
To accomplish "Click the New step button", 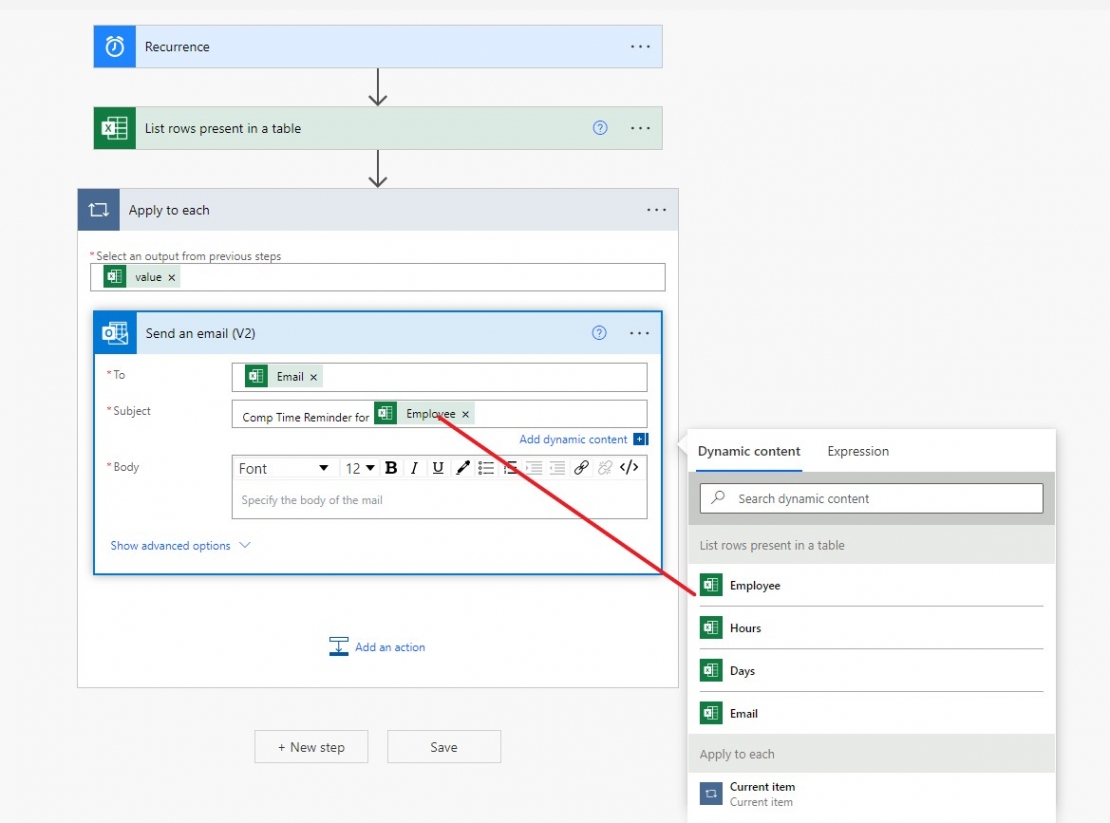I will pos(311,746).
